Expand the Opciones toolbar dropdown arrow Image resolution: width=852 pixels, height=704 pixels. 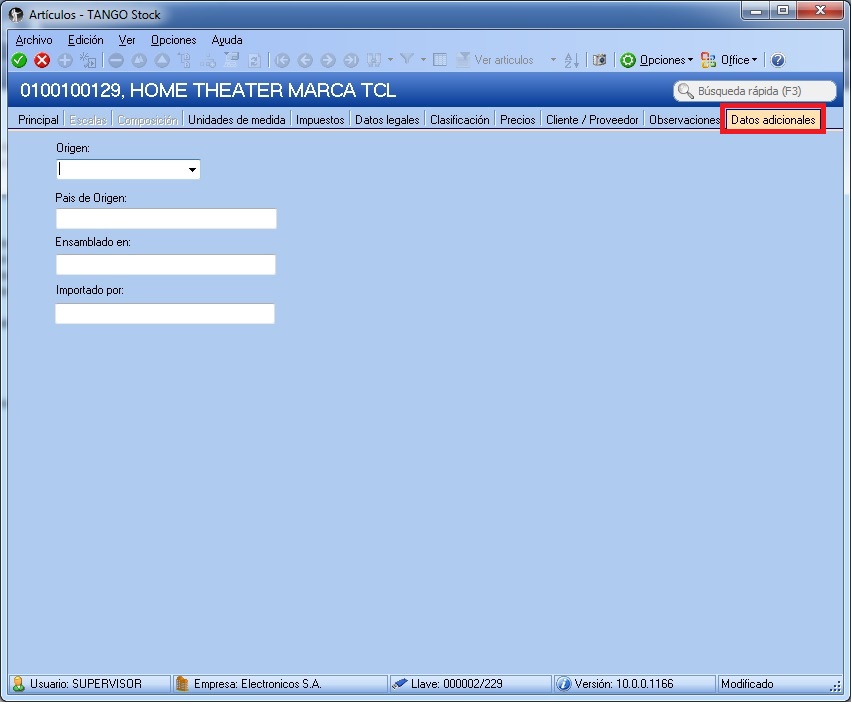691,60
